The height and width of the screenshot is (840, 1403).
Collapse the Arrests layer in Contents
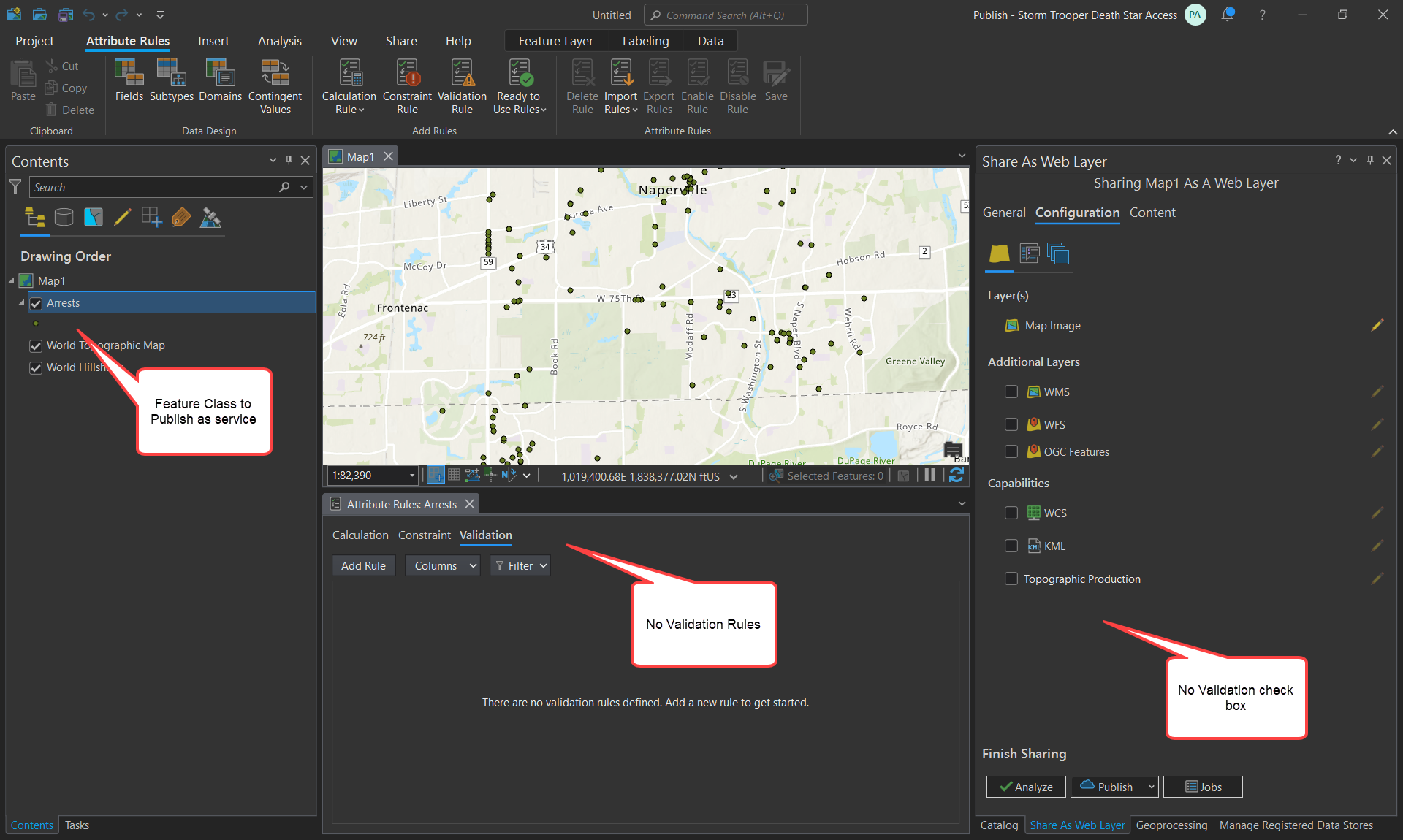[22, 302]
